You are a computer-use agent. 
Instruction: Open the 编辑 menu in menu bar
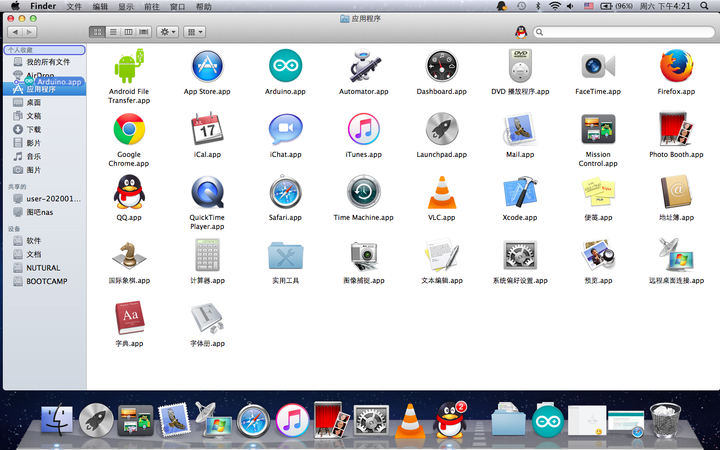tap(100, 6)
